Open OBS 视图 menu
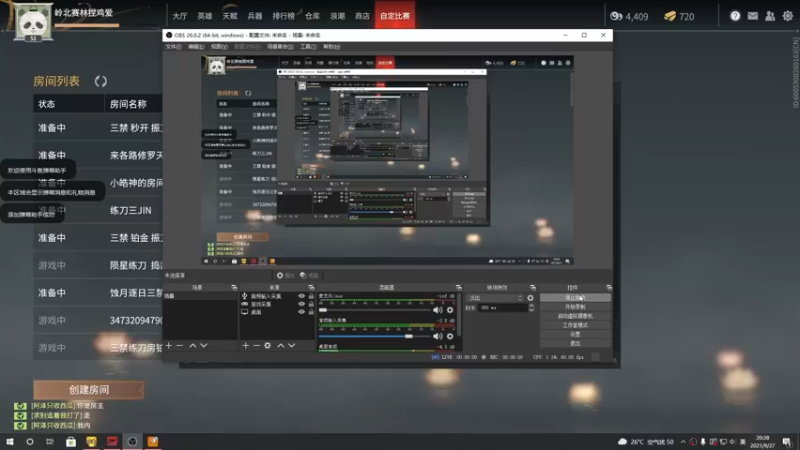The width and height of the screenshot is (800, 450). coord(219,46)
